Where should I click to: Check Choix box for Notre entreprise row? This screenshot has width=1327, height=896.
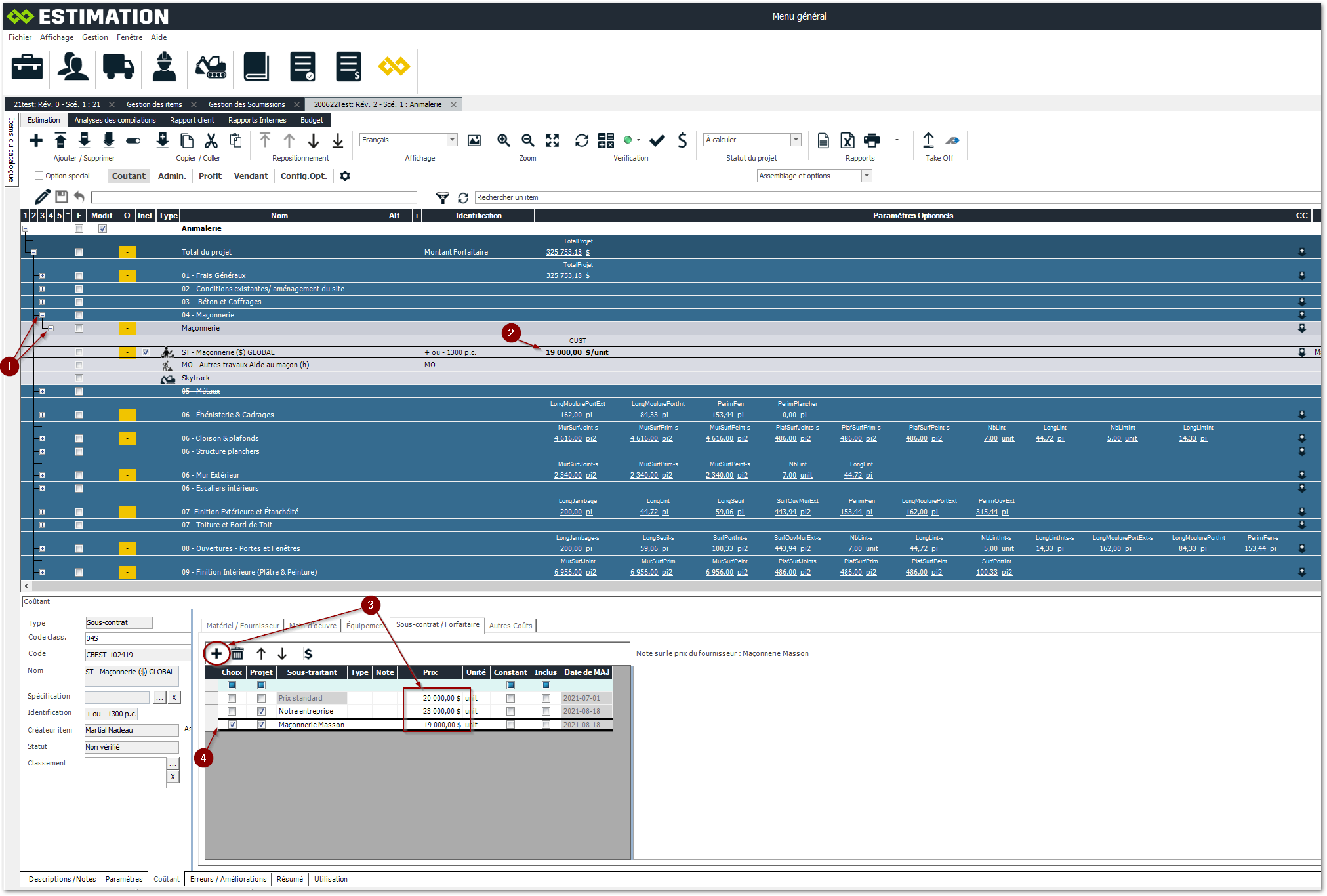pyautogui.click(x=232, y=711)
